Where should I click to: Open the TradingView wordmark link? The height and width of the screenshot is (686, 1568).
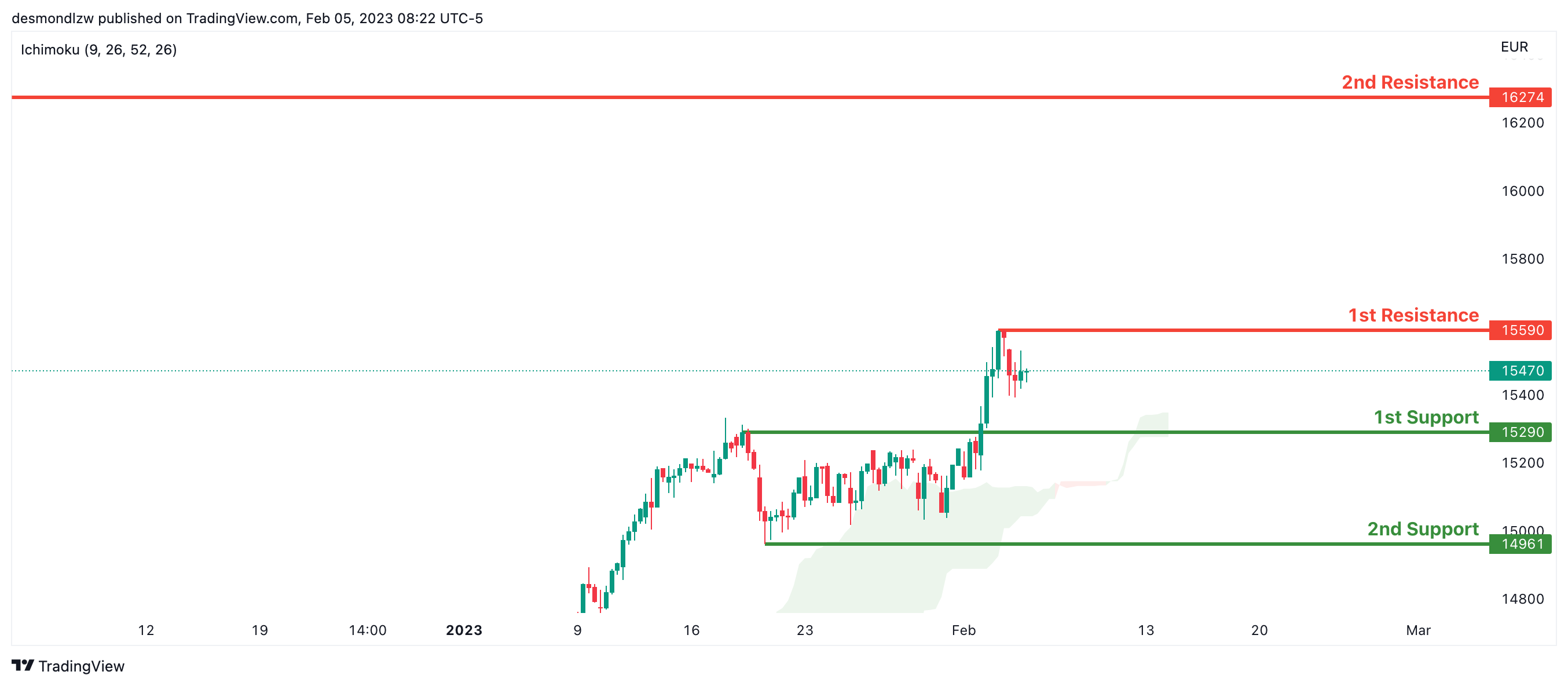pyautogui.click(x=82, y=666)
